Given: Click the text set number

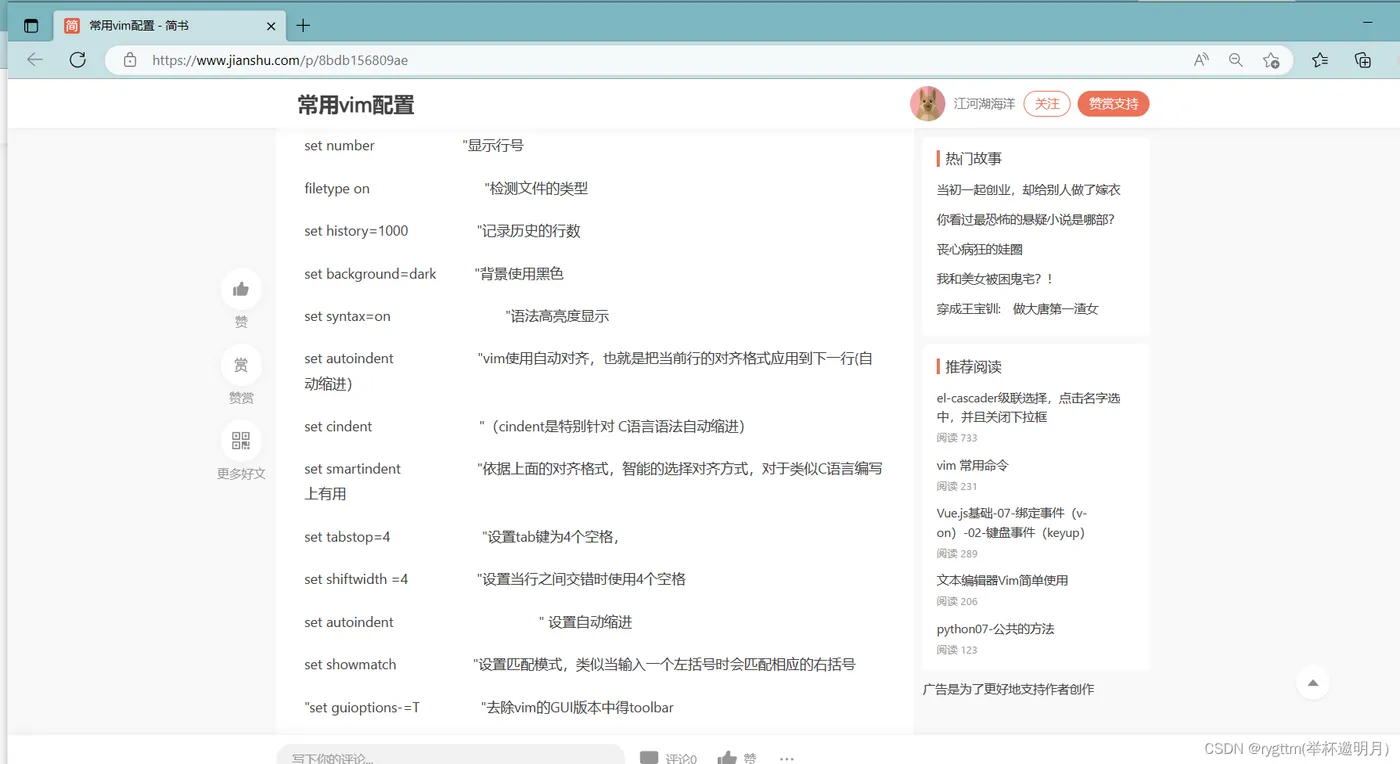Looking at the screenshot, I should [339, 146].
